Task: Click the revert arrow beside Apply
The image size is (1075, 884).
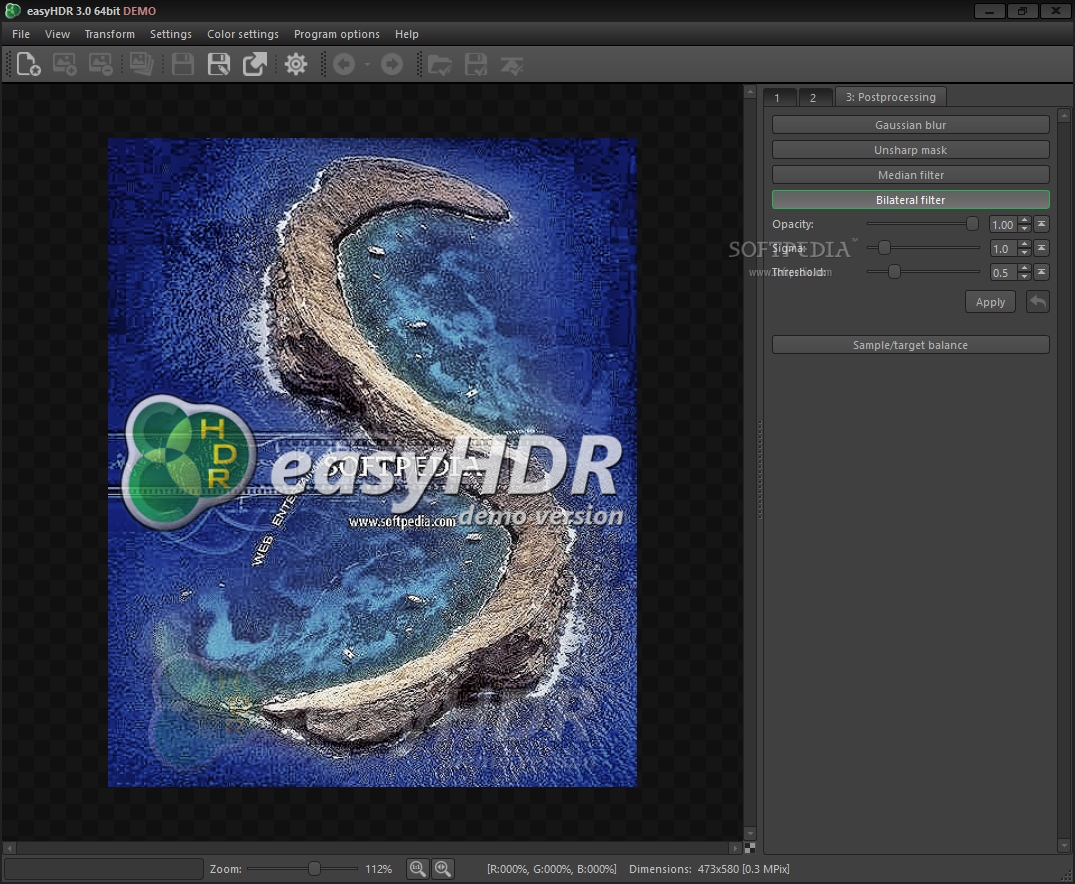Action: point(1038,302)
